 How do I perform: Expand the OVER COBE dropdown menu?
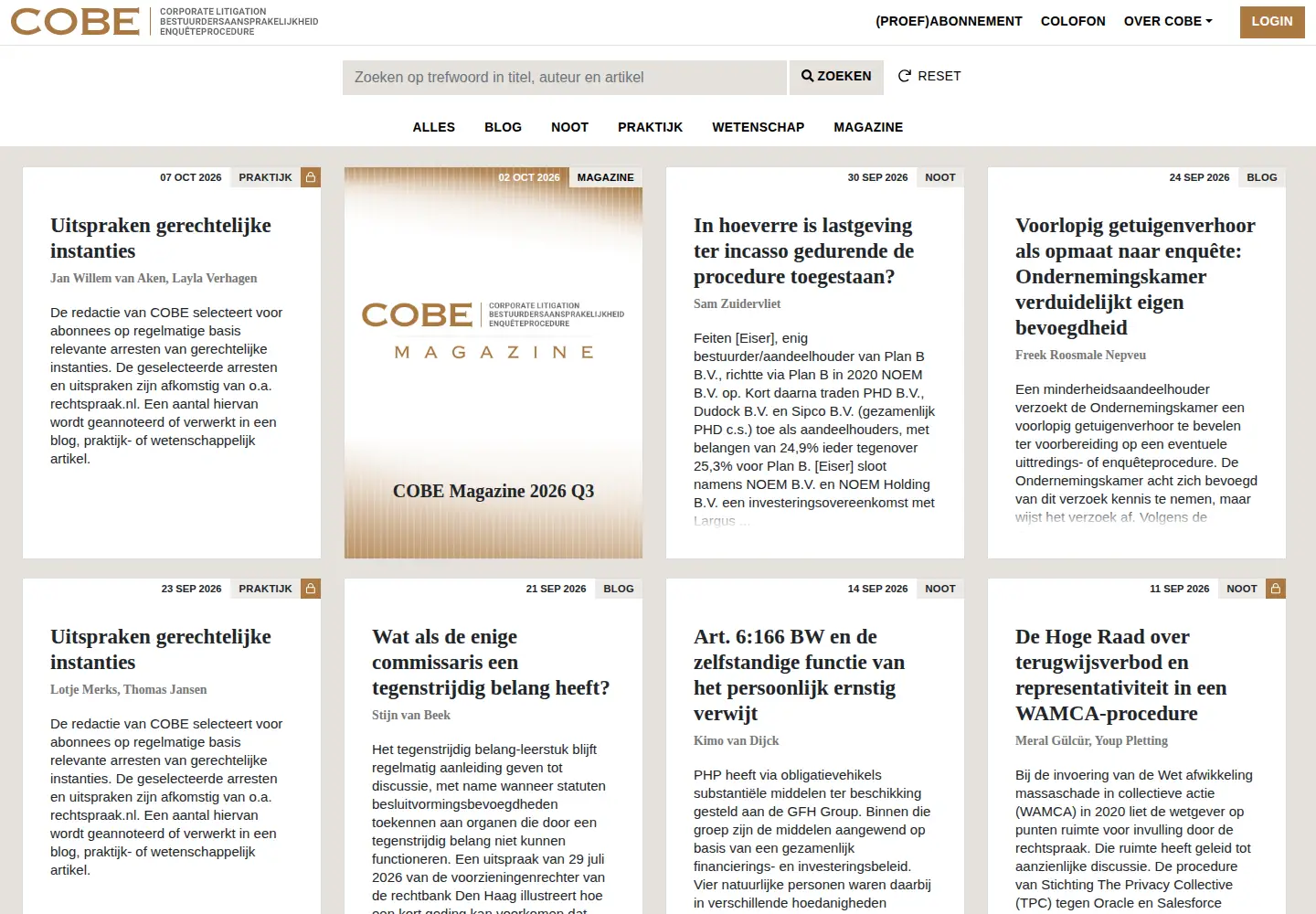point(1168,21)
